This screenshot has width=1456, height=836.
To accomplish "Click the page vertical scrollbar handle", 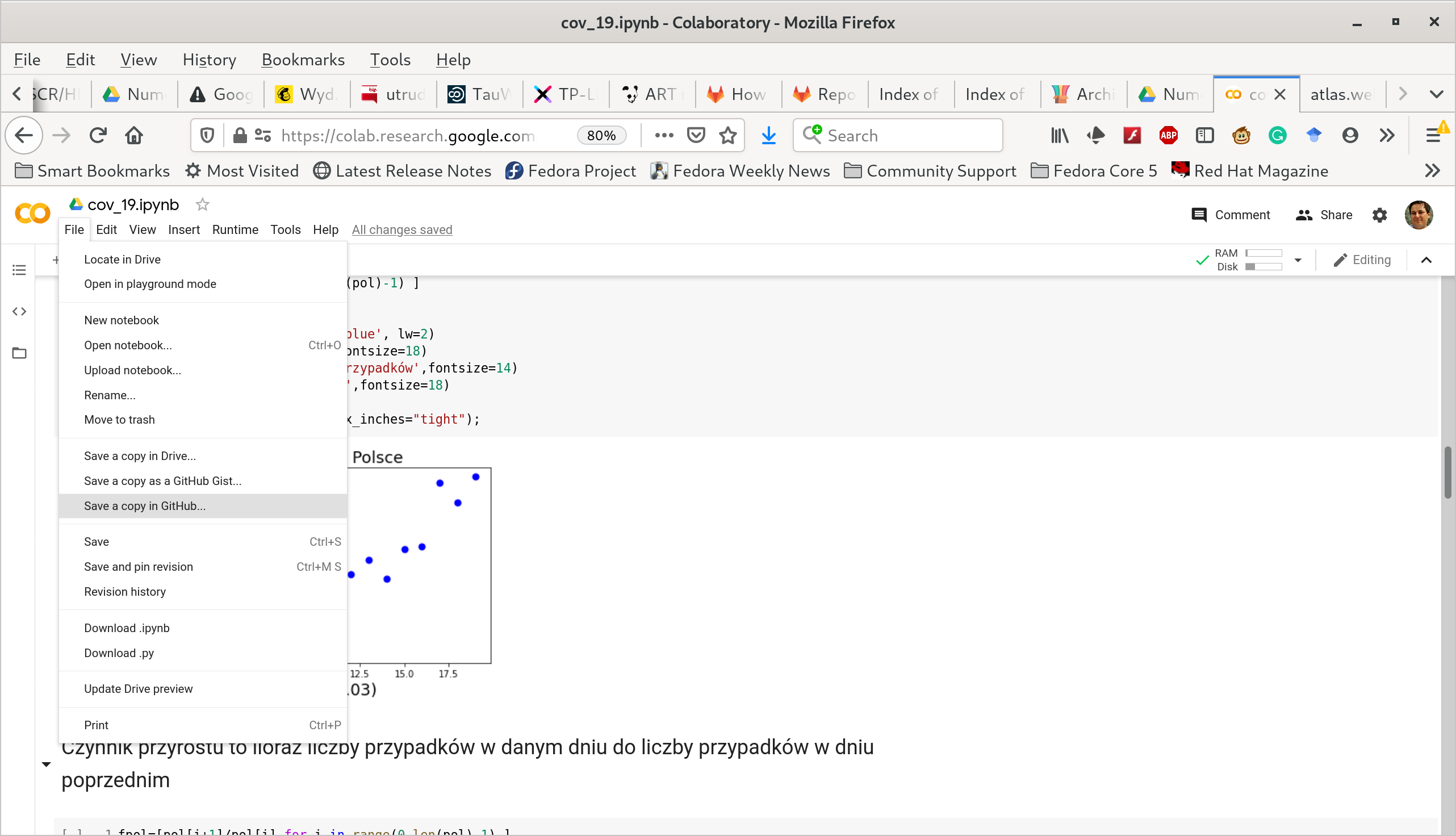I will click(1447, 472).
